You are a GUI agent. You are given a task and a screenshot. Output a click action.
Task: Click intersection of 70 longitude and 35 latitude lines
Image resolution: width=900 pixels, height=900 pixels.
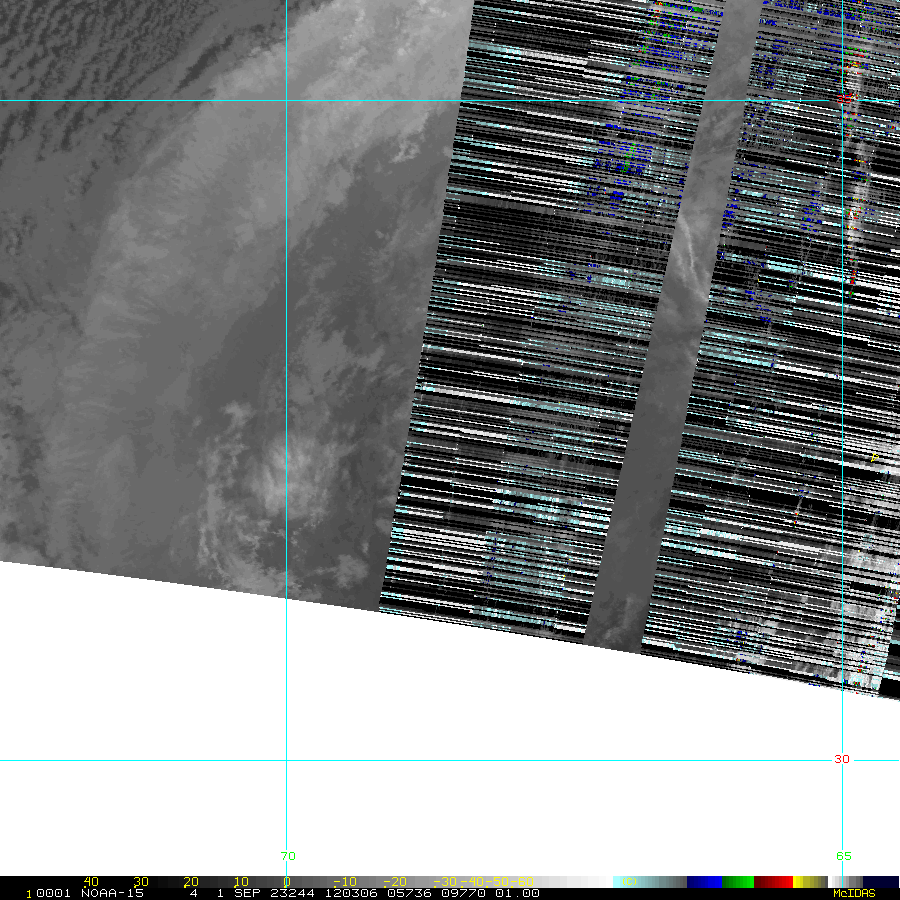[x=287, y=100]
